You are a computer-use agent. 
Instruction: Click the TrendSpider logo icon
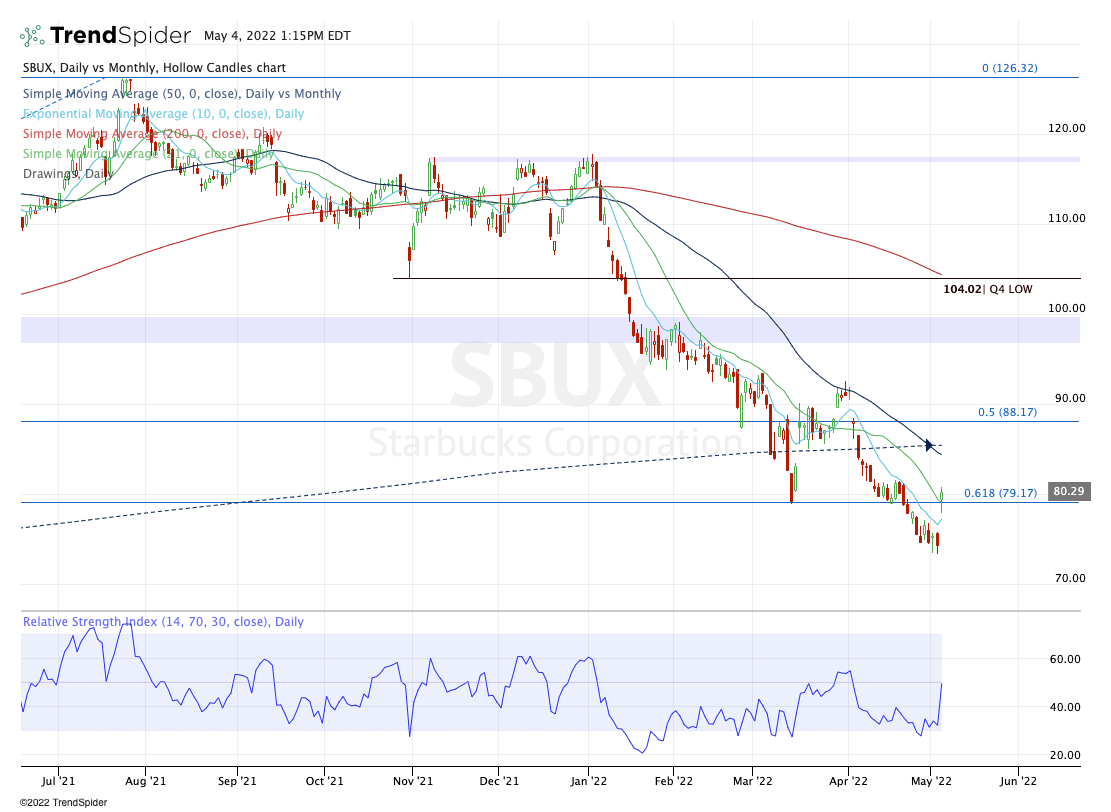[33, 35]
